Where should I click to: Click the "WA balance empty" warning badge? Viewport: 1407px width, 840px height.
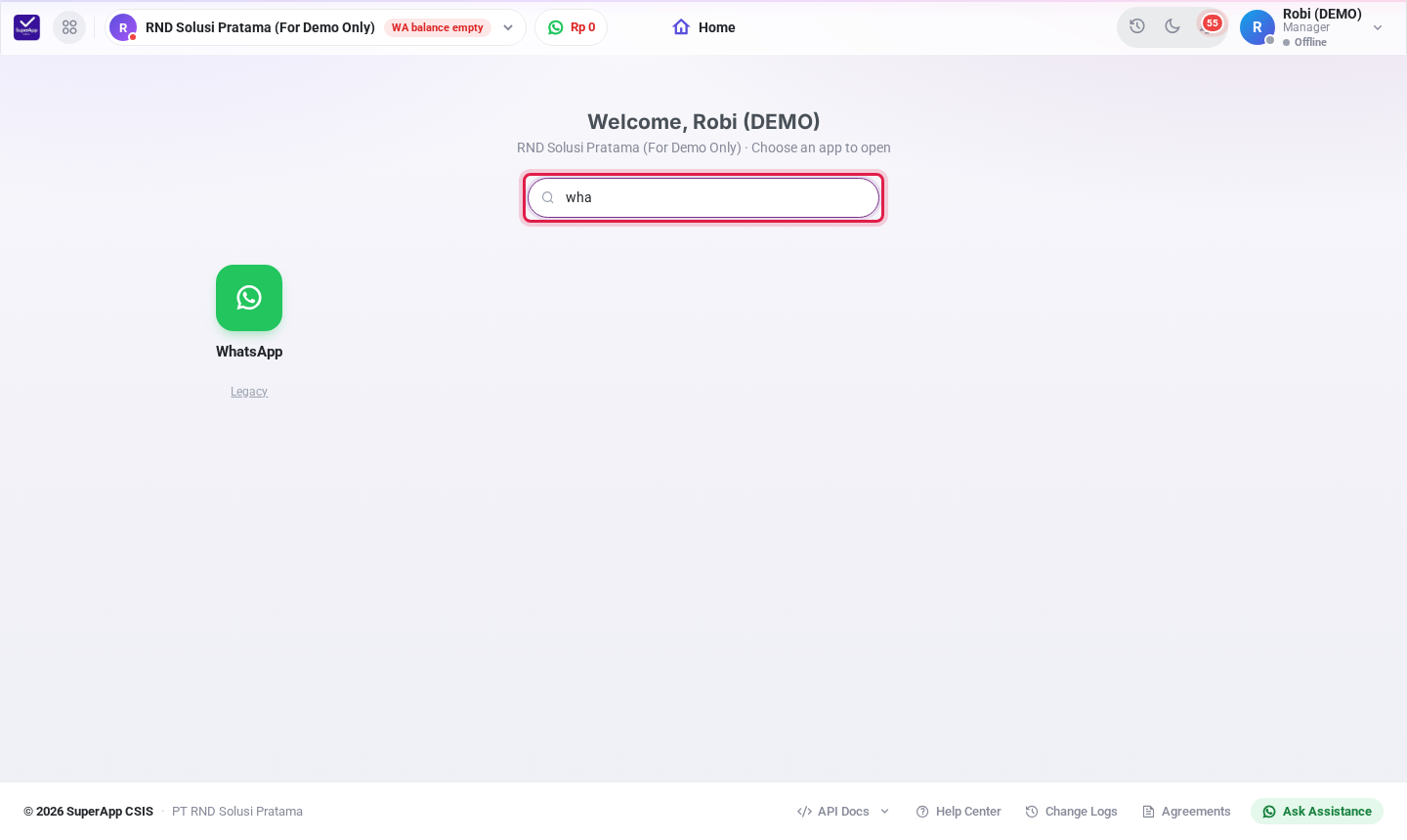click(x=438, y=27)
